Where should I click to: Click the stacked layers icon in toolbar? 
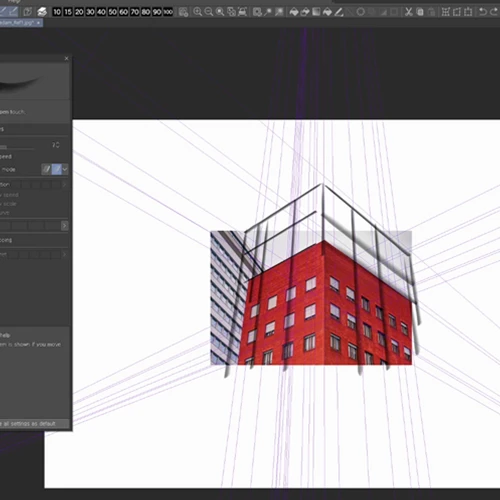pyautogui.click(x=42, y=12)
